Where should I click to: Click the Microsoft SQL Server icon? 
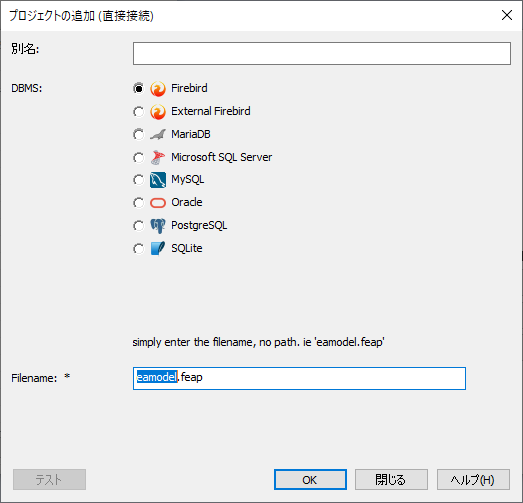(158, 157)
